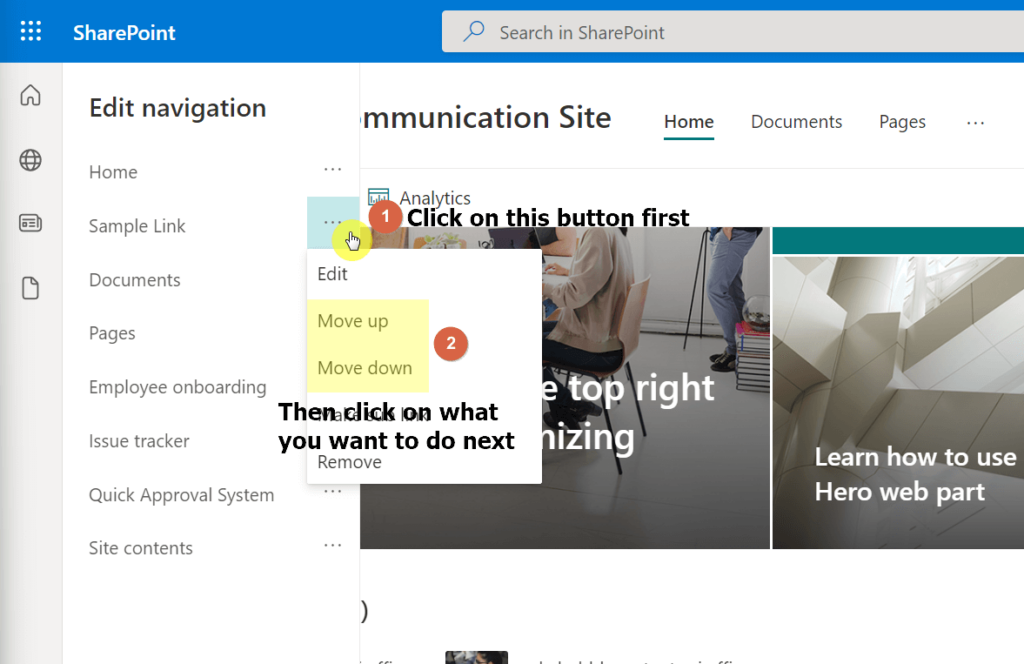The image size is (1024, 664).
Task: Click the SharePoint brand link
Action: coord(124,33)
